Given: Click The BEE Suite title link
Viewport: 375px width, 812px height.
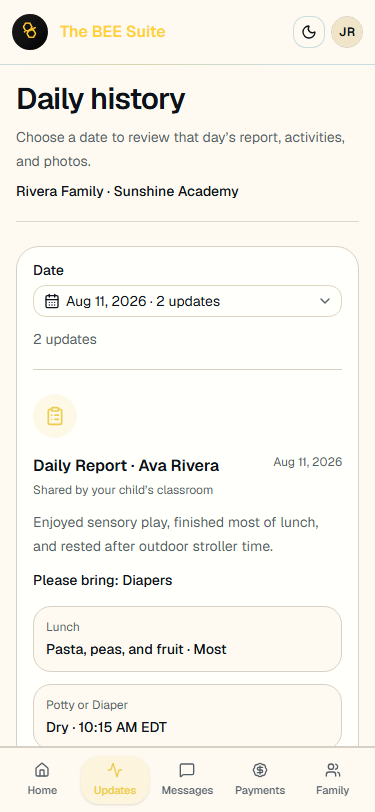Looking at the screenshot, I should [112, 32].
